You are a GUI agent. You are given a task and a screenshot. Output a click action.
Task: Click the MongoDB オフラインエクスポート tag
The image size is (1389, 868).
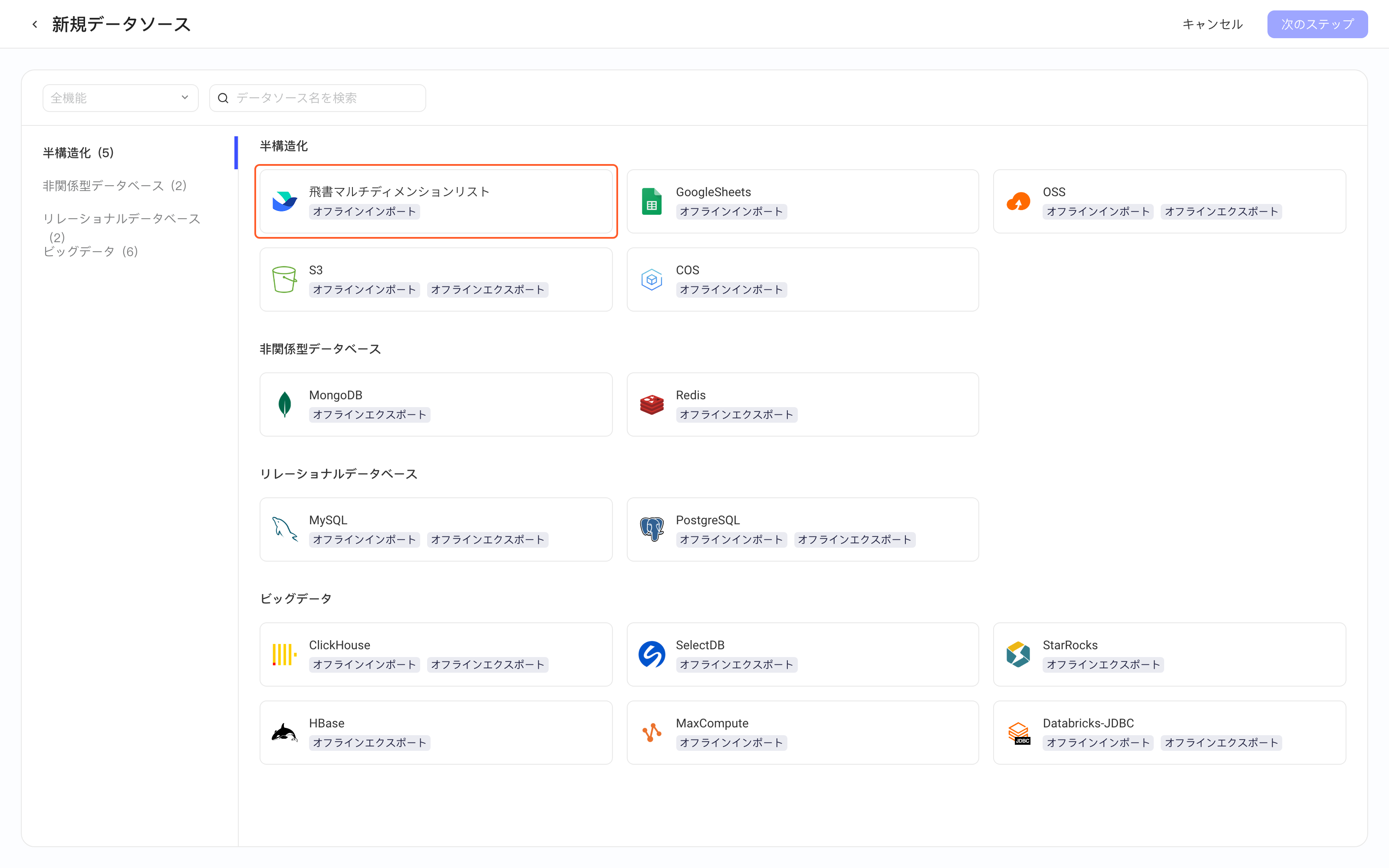pyautogui.click(x=369, y=415)
